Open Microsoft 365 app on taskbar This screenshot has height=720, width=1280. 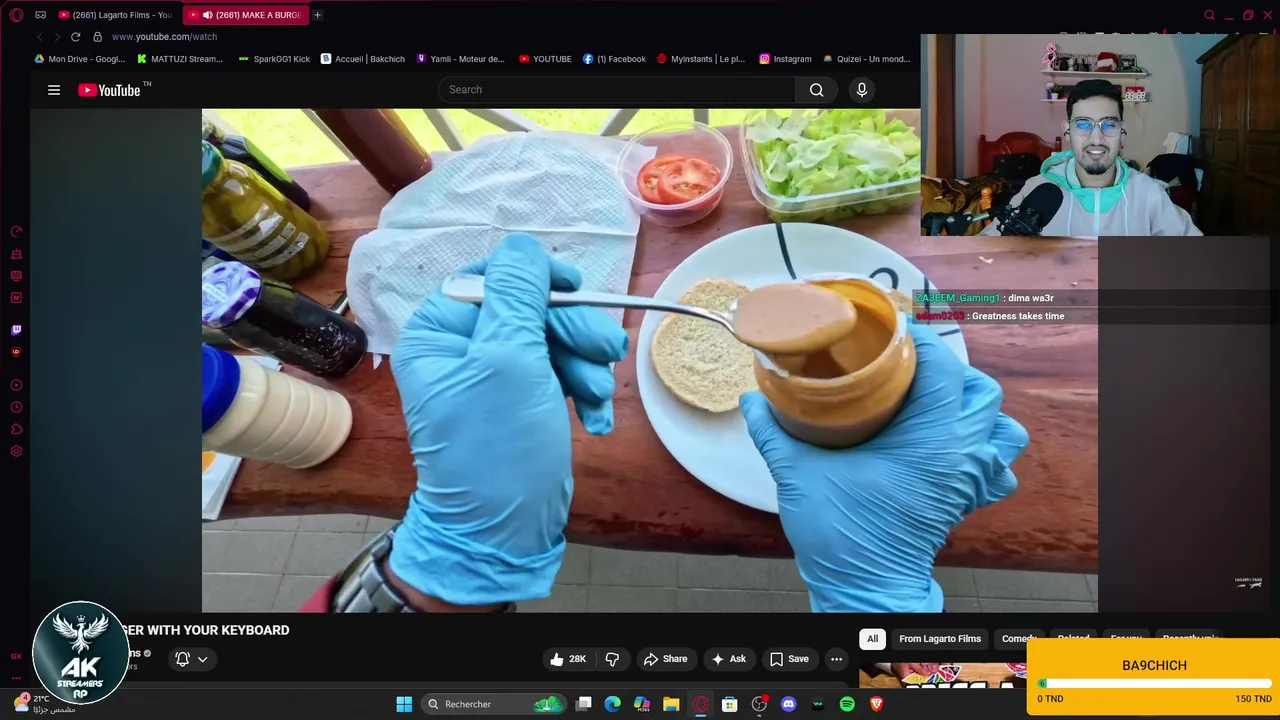tap(642, 704)
